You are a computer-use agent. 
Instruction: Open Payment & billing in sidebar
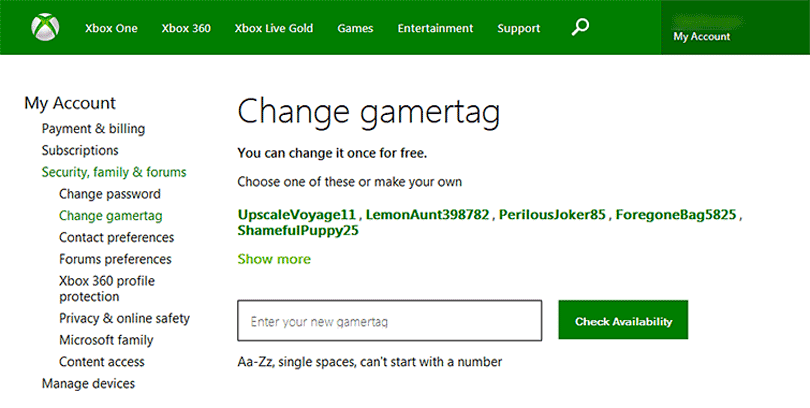94,129
